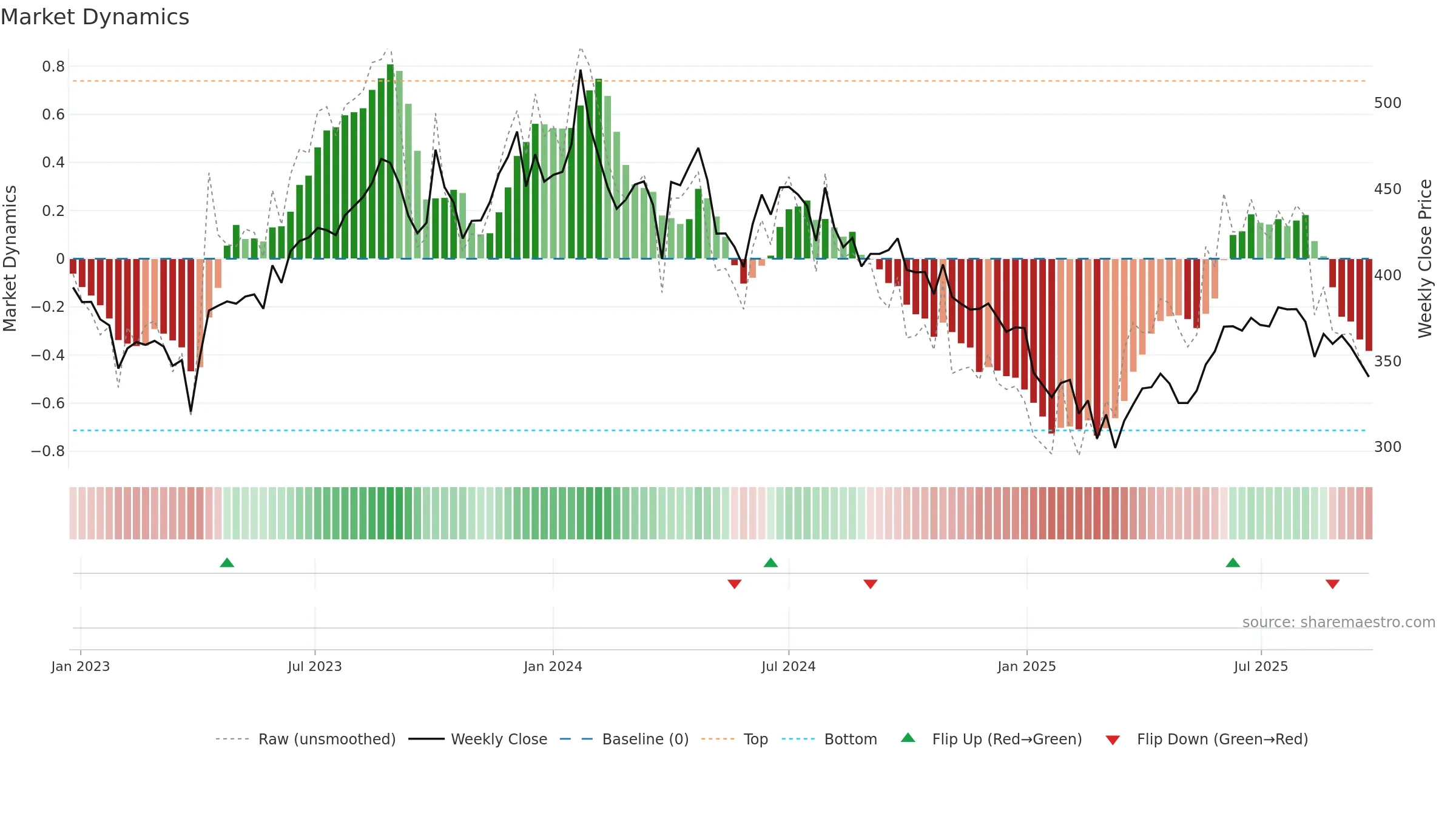Toggle the Baseline (0) legend entry
The height and width of the screenshot is (819, 1456).
[624, 739]
